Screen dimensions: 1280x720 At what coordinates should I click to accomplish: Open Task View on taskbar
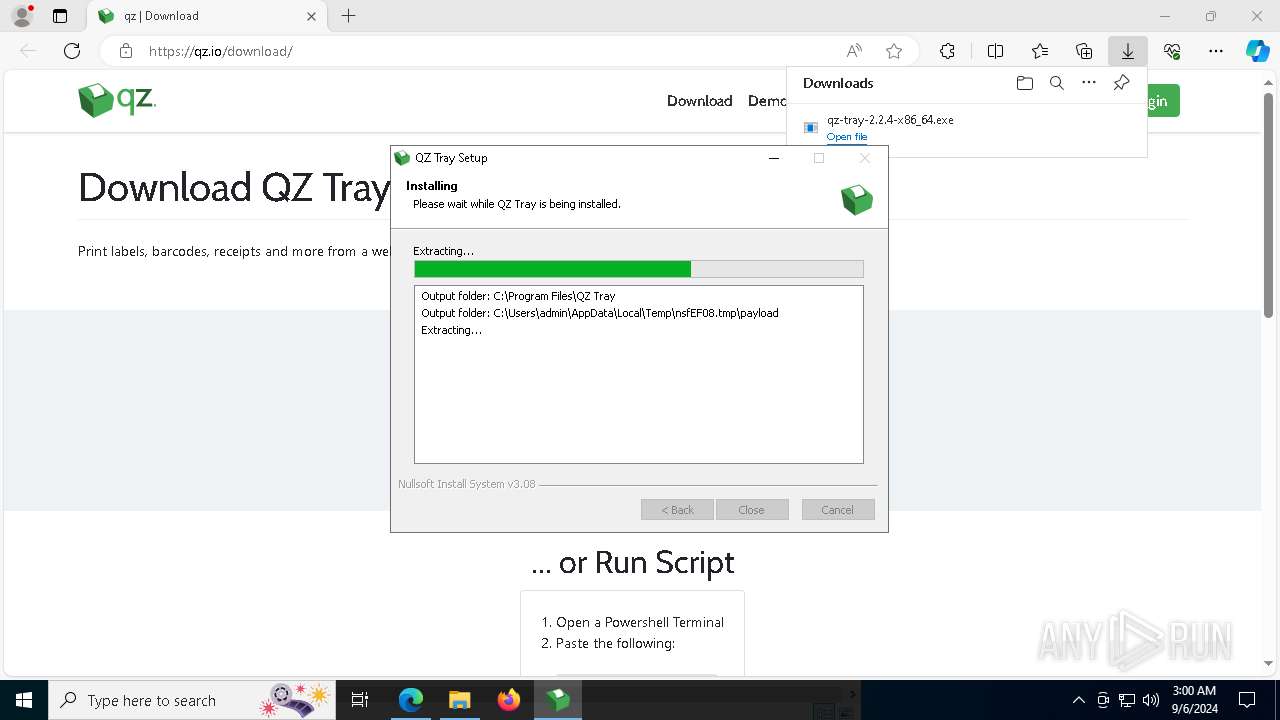[360, 700]
